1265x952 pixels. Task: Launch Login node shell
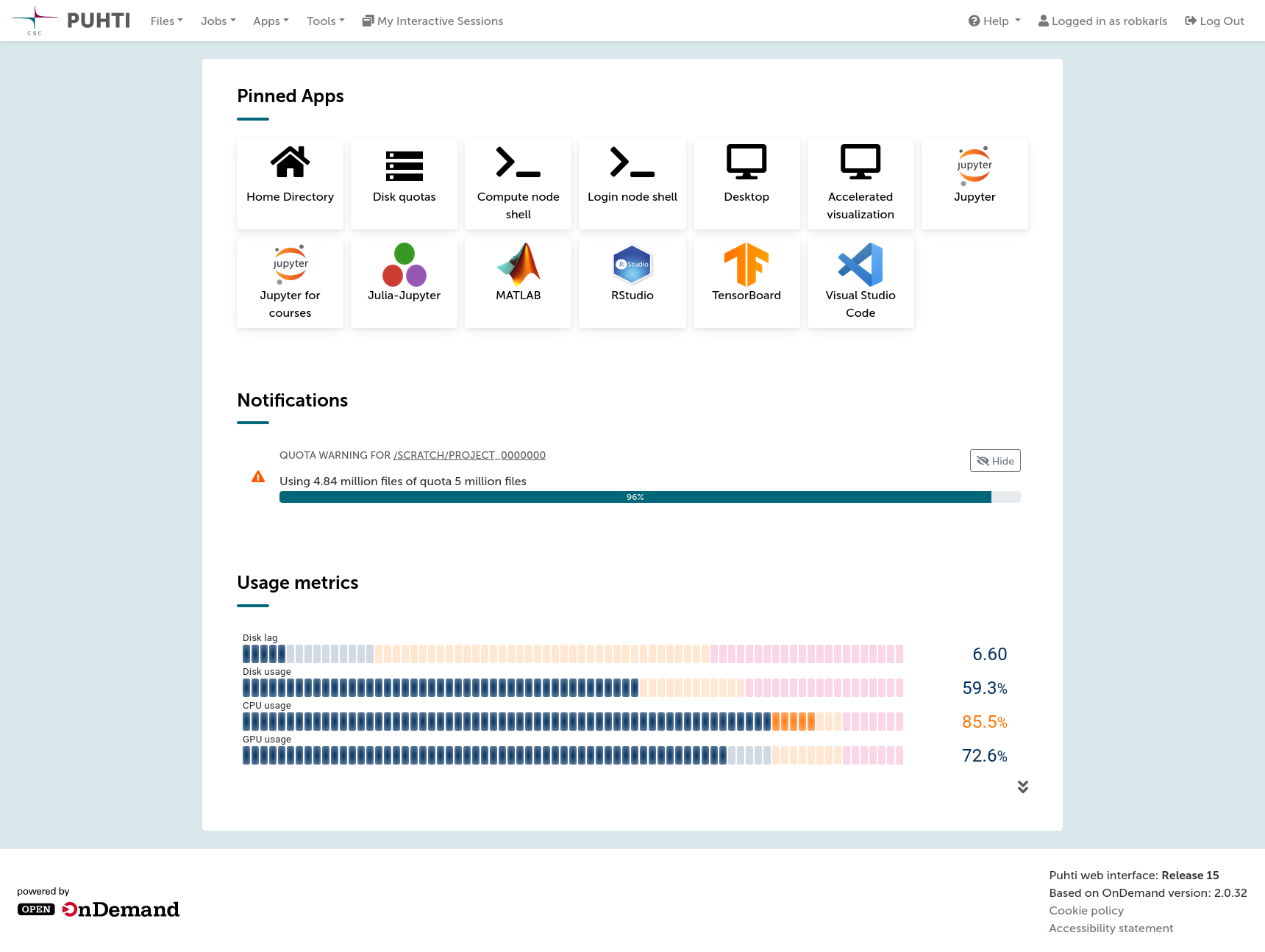click(x=632, y=184)
